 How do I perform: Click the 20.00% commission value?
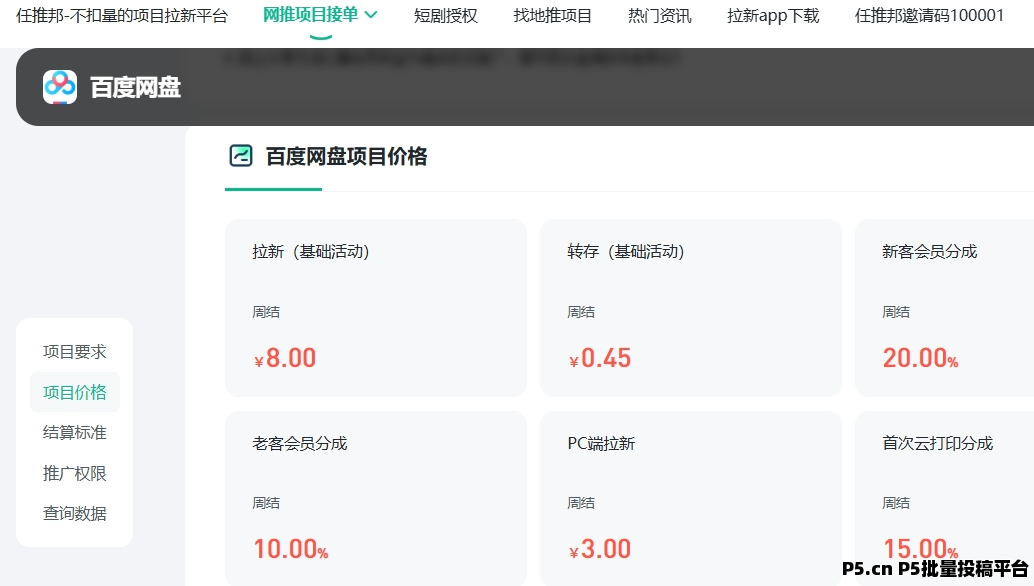(921, 358)
